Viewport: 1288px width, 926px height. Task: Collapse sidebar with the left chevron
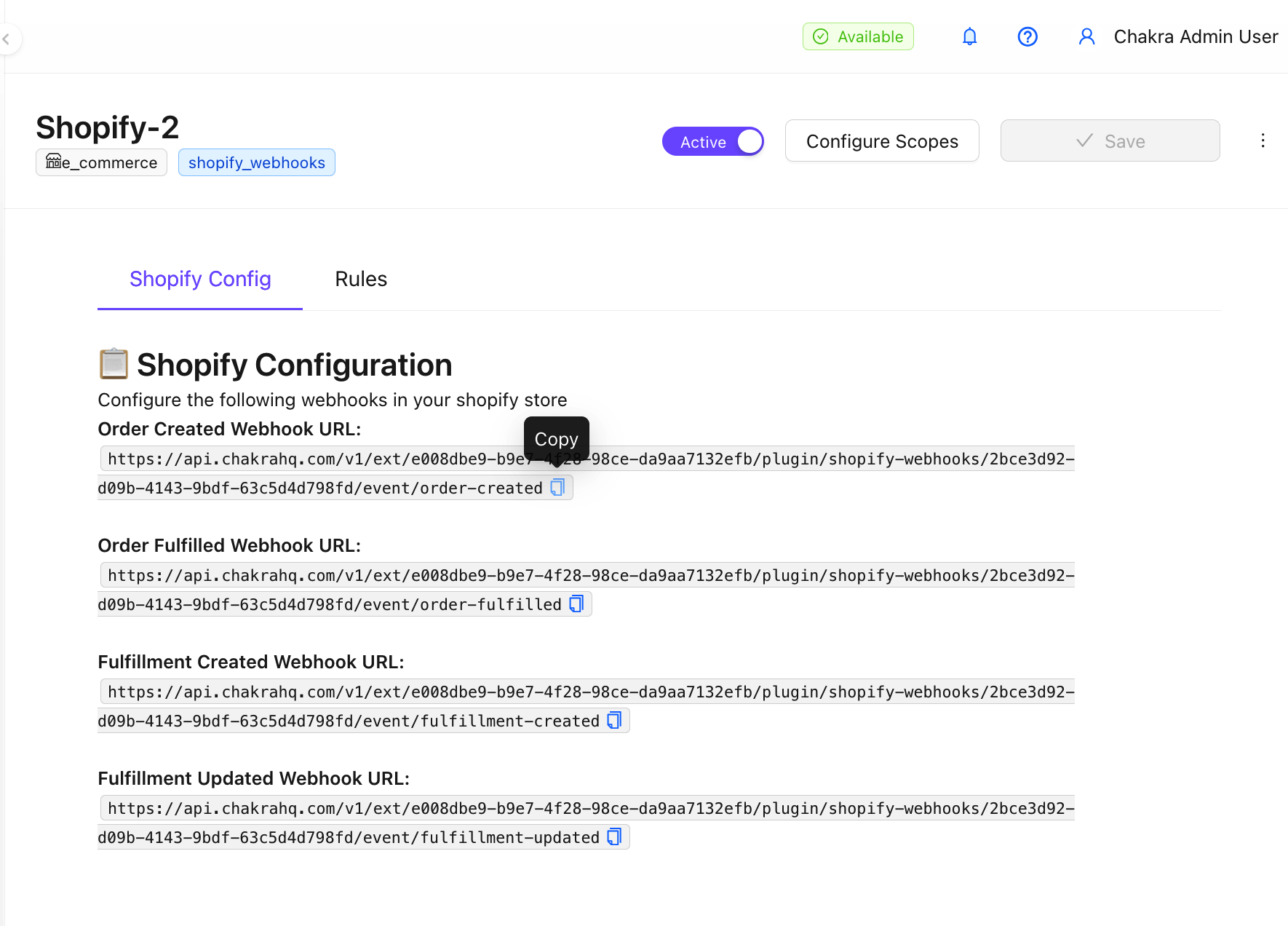[7, 39]
